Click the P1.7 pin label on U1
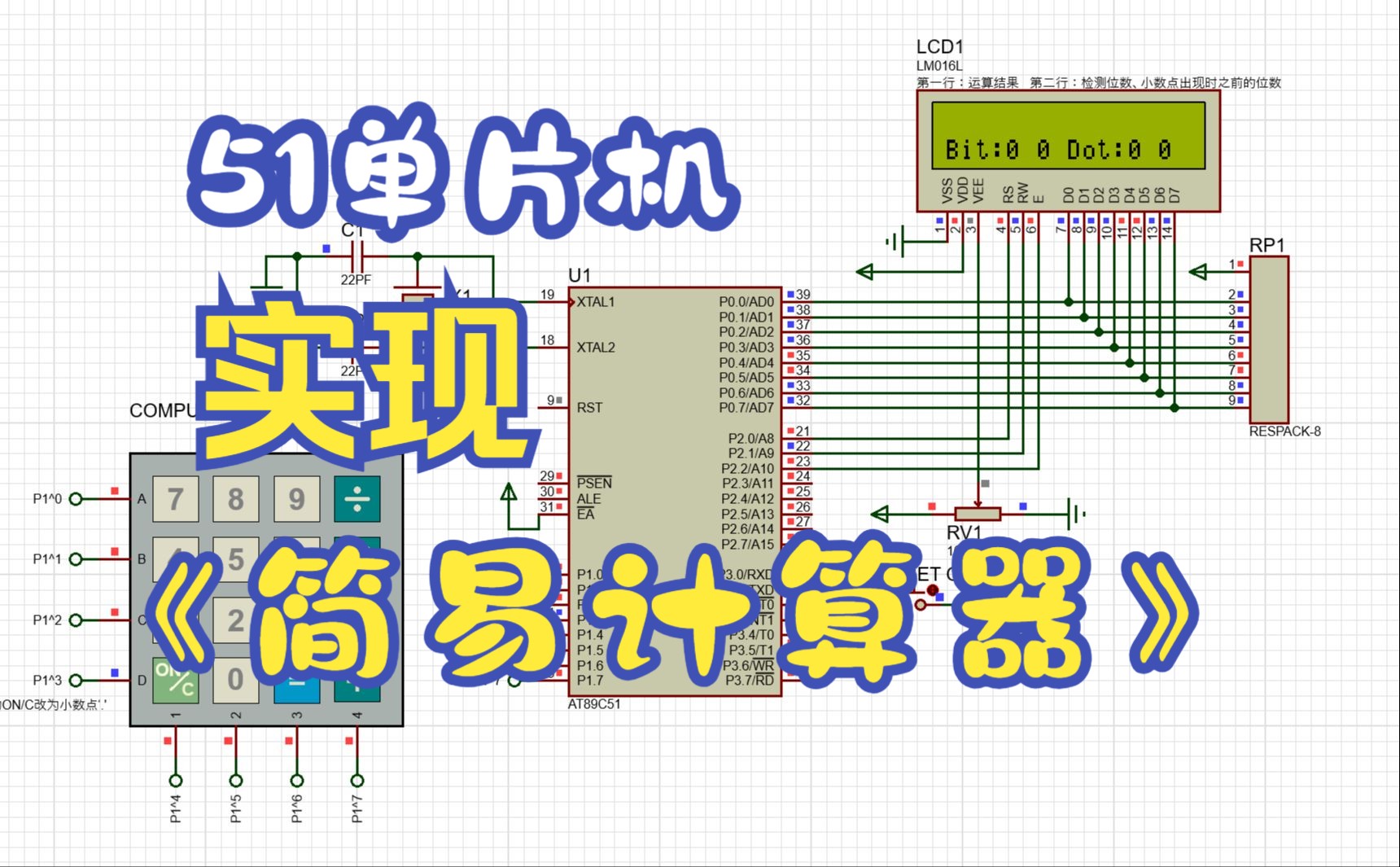1400x867 pixels. (590, 681)
